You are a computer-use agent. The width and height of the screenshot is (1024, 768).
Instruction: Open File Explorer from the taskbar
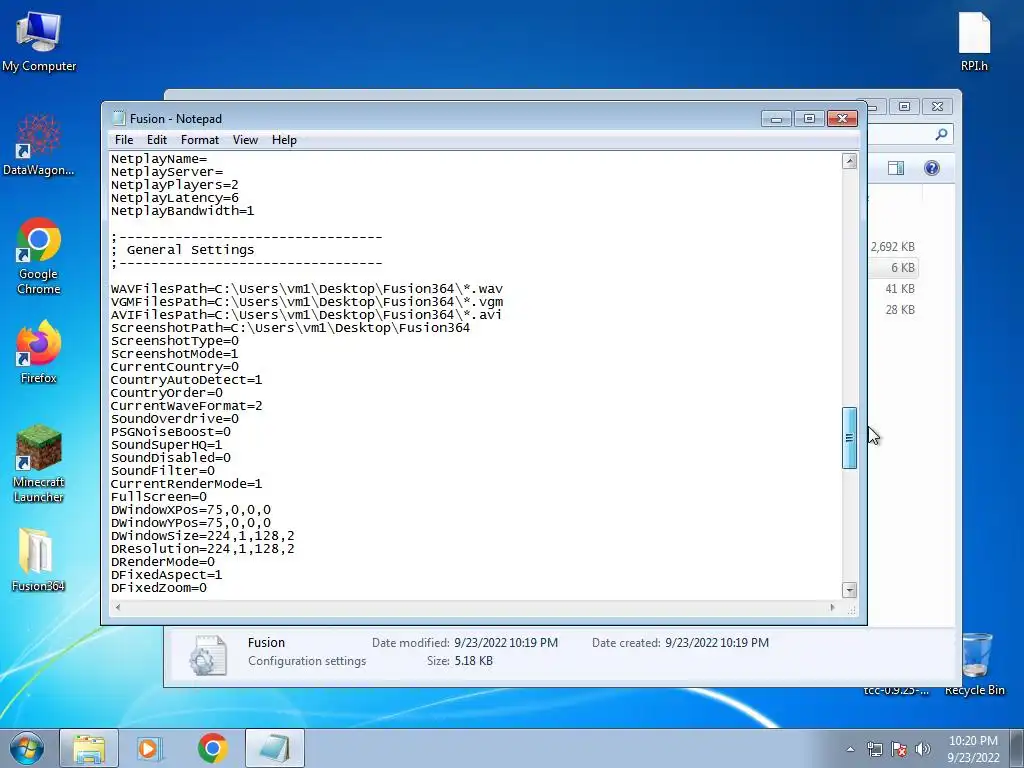point(89,748)
